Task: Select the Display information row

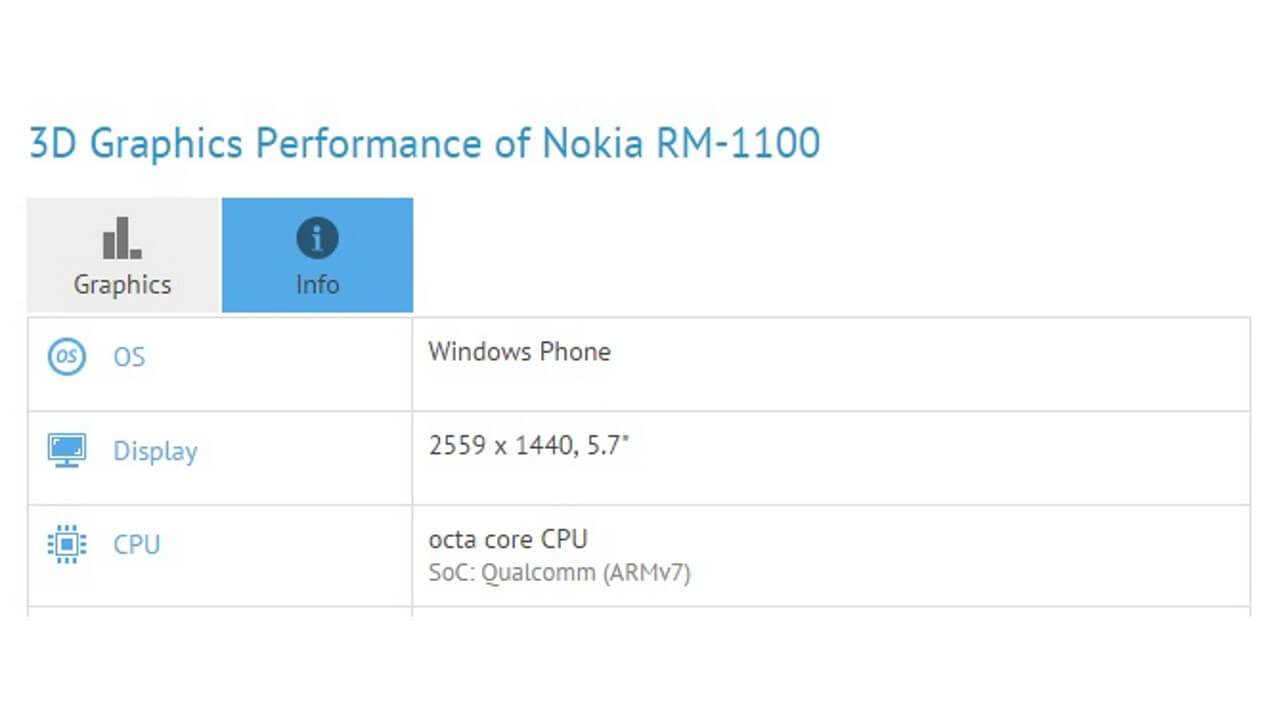Action: (640, 457)
